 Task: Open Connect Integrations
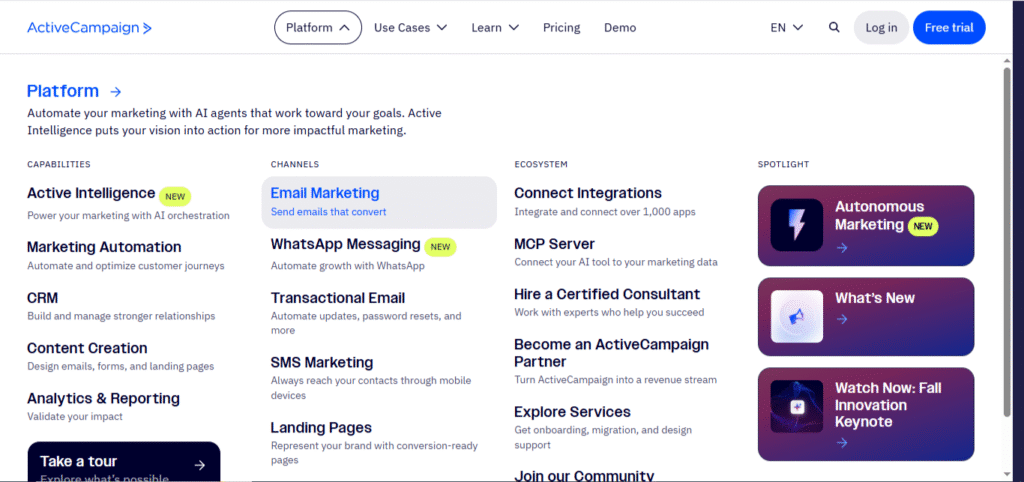pos(588,193)
